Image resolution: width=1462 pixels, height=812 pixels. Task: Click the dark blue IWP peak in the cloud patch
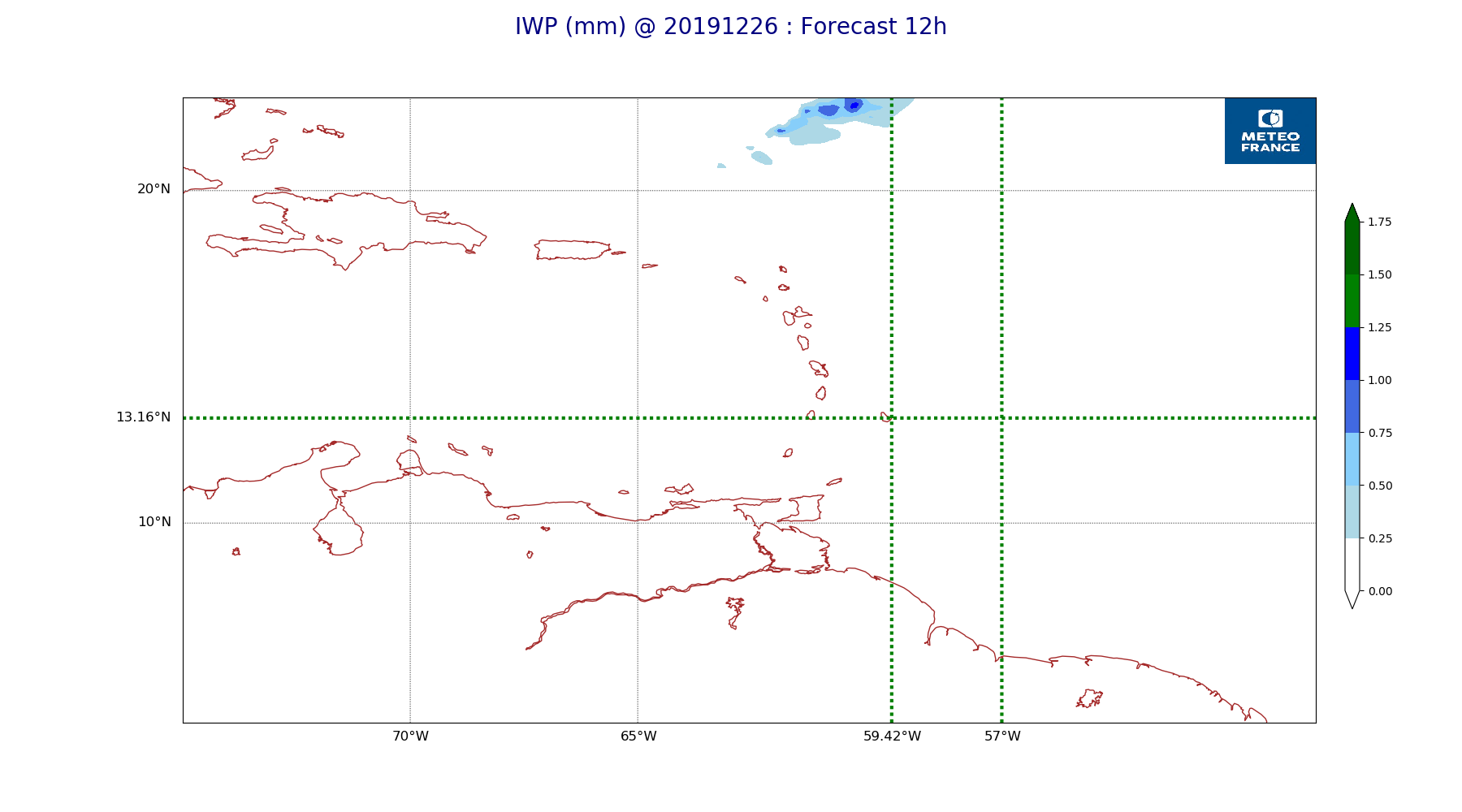point(854,106)
